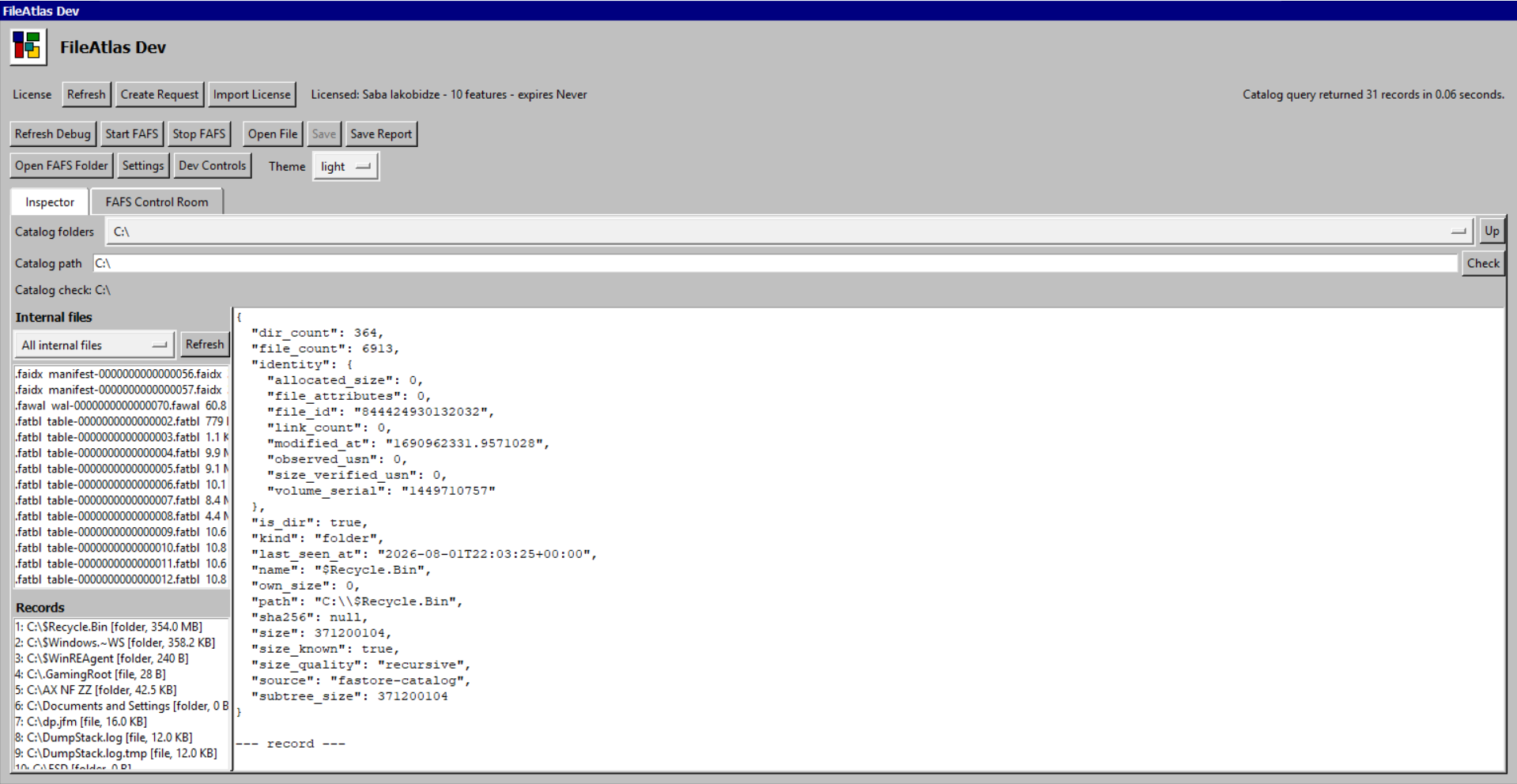Select table-0000000000000003.fatbl entry
Image resolution: width=1517 pixels, height=784 pixels.
(122, 437)
